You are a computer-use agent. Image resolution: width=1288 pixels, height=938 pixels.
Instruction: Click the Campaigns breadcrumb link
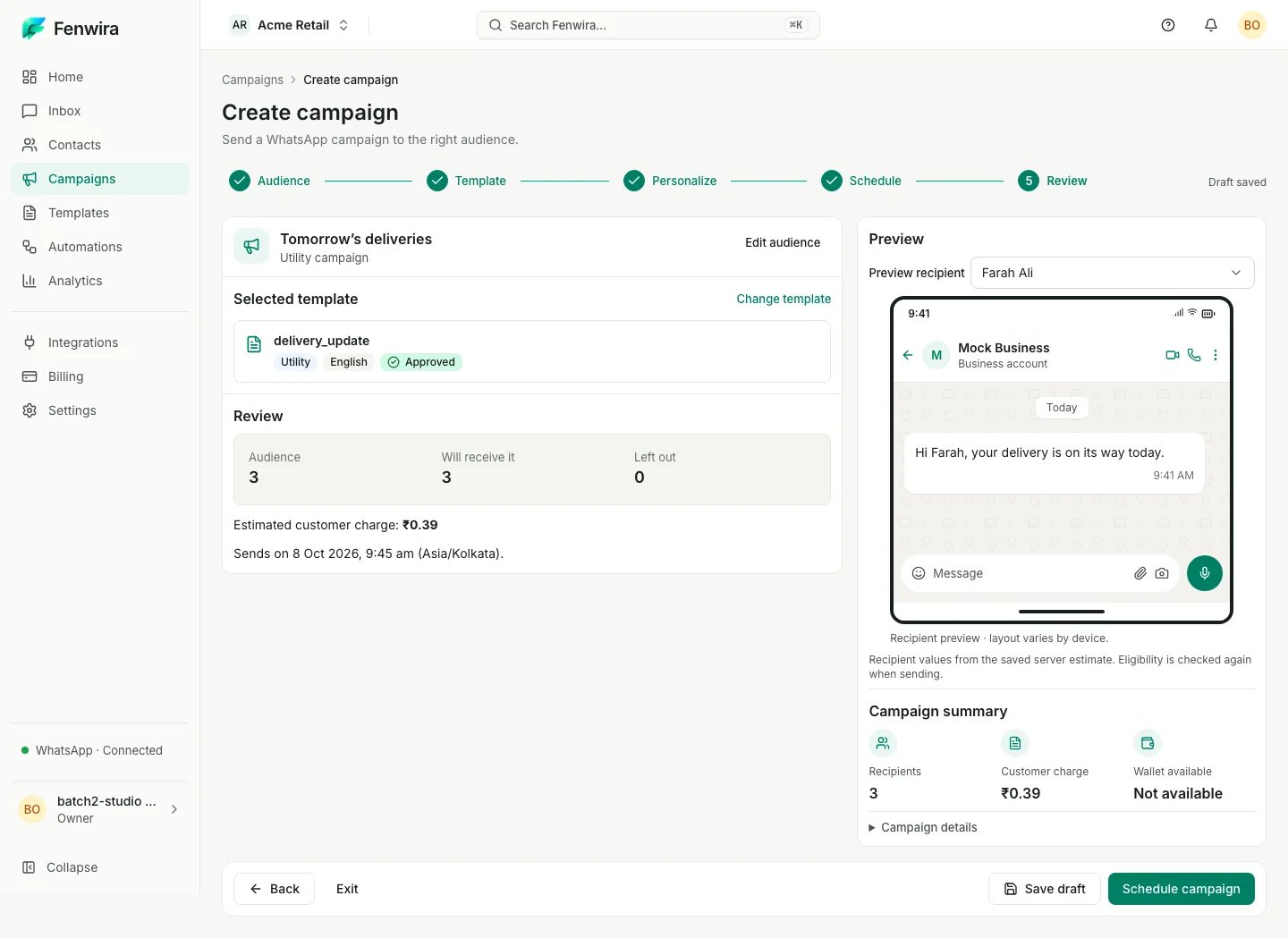pyautogui.click(x=252, y=80)
